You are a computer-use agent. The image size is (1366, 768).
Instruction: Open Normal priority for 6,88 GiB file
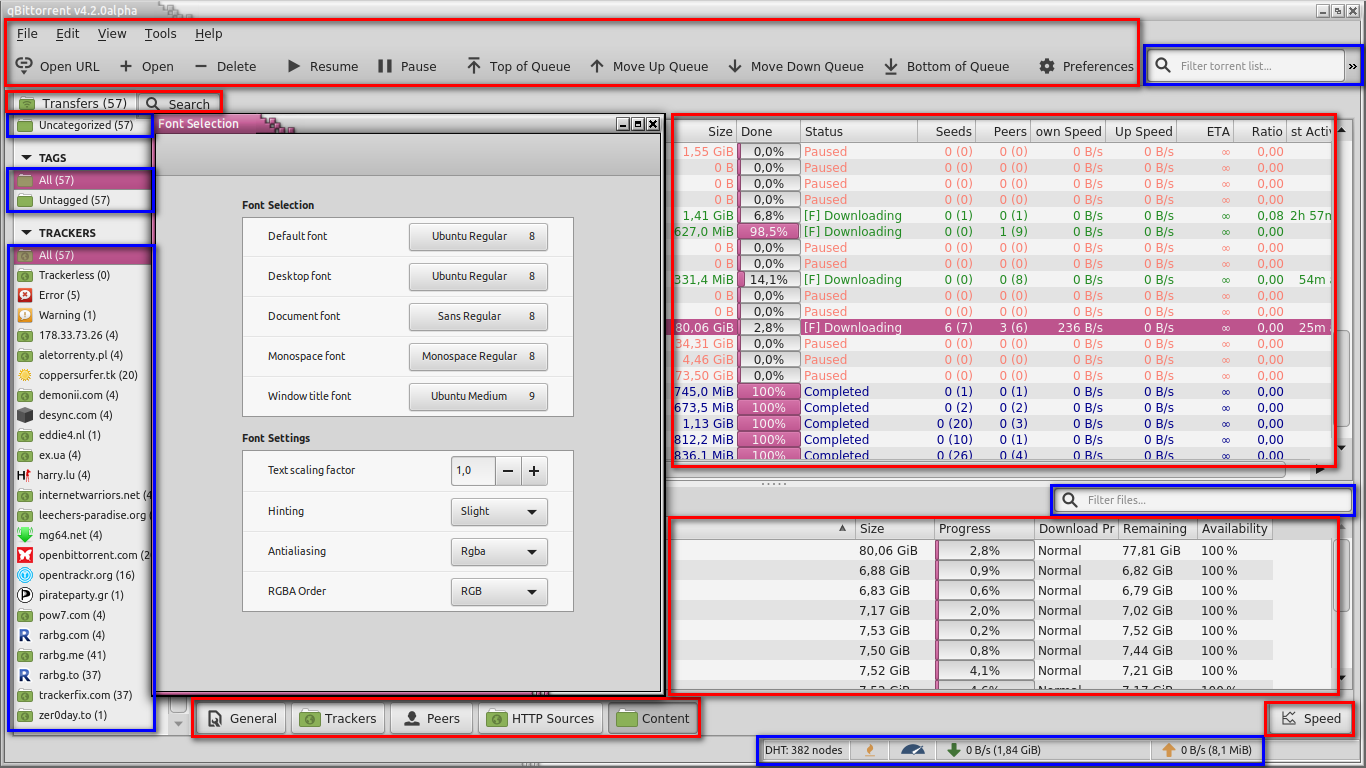pos(1076,571)
